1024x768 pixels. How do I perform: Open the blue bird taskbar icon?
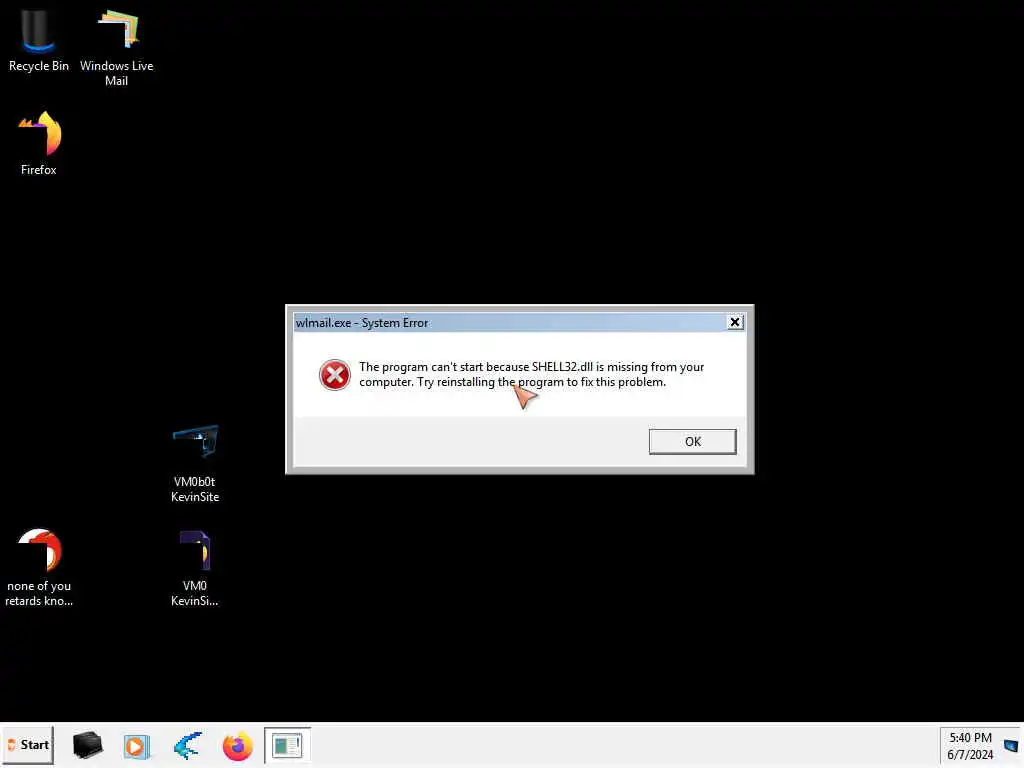187,746
